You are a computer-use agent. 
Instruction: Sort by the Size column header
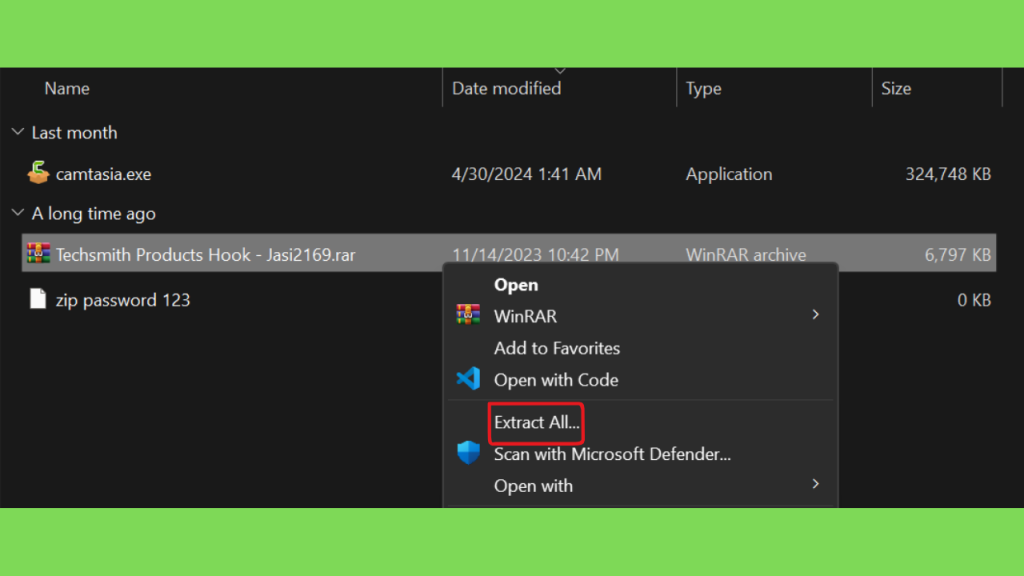tap(896, 88)
